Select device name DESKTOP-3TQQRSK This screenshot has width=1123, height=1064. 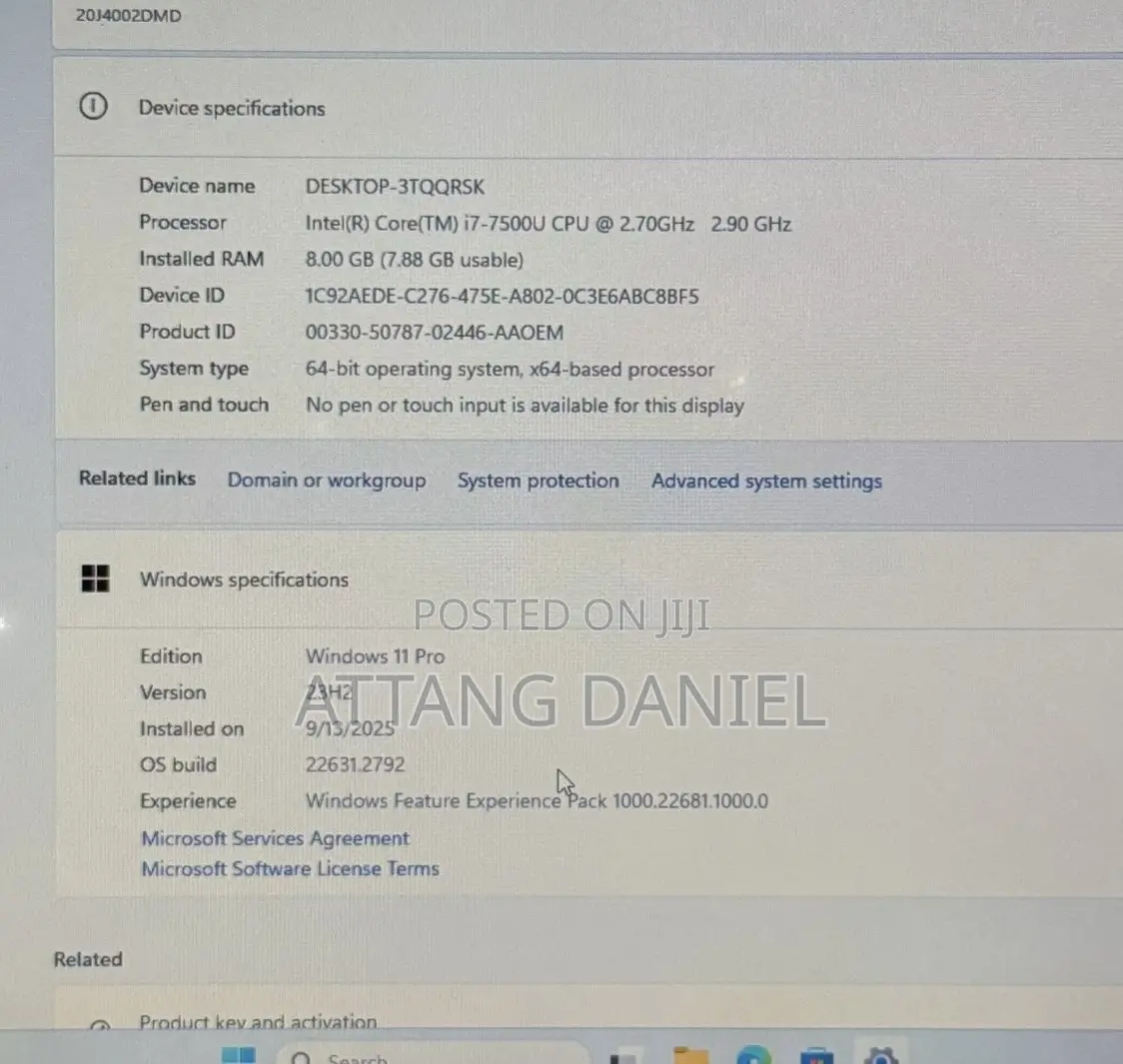(395, 187)
